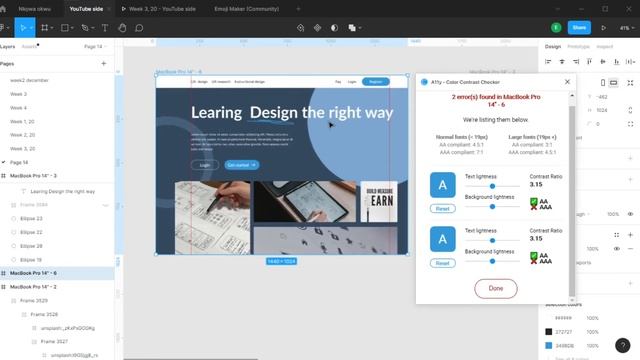This screenshot has width=640, height=360.
Task: Click the black 272727 color swatch
Action: pyautogui.click(x=549, y=332)
